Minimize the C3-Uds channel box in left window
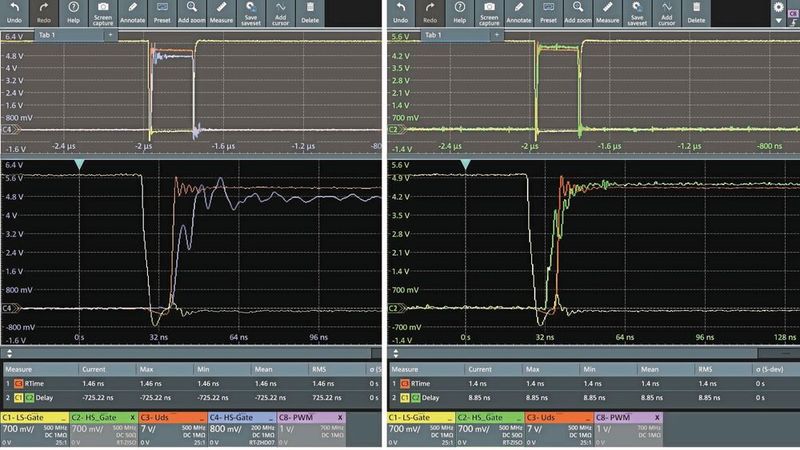Screen dimensions: 800x450 click(x=202, y=418)
